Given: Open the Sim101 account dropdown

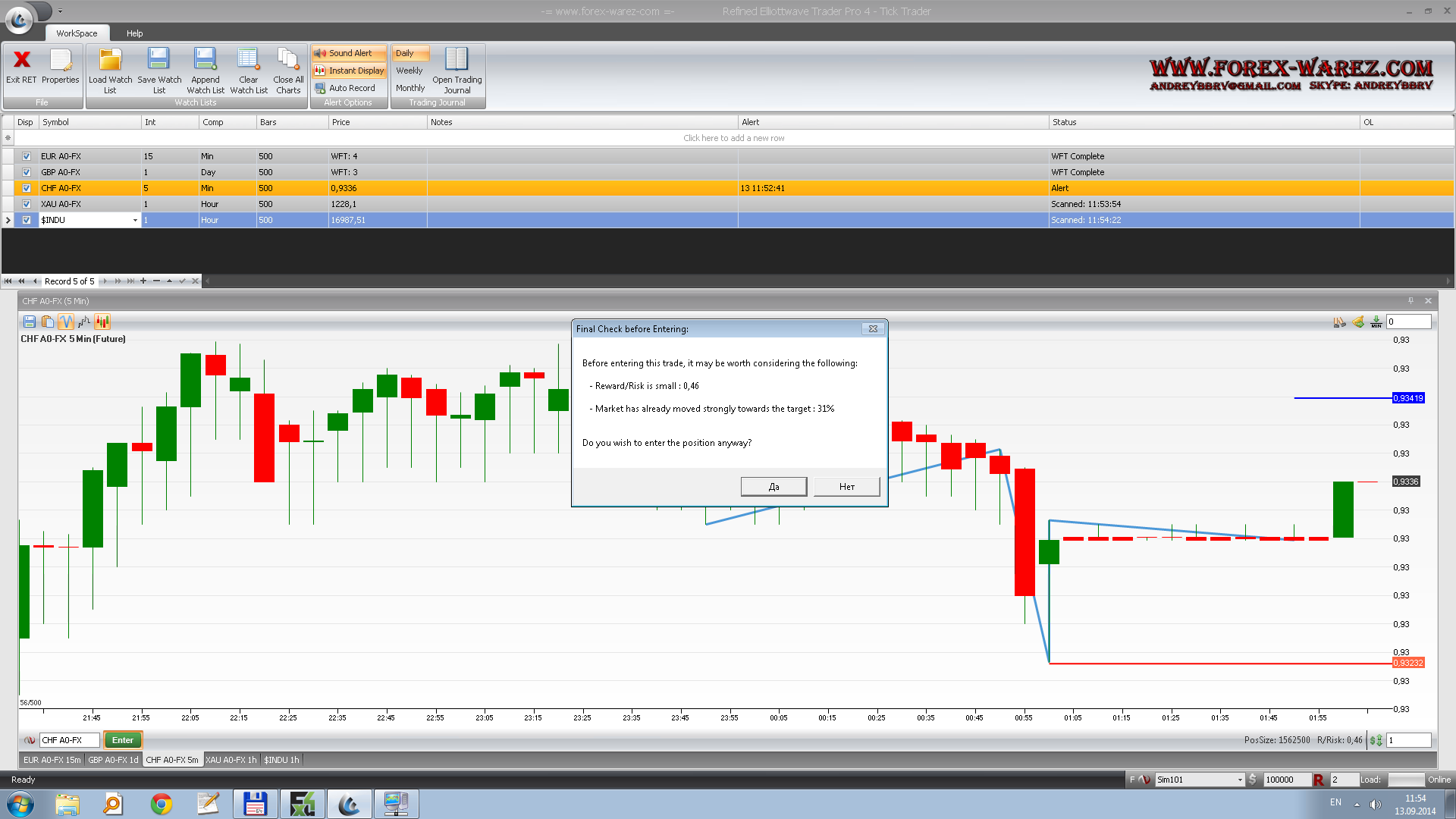Looking at the screenshot, I should tap(1240, 780).
